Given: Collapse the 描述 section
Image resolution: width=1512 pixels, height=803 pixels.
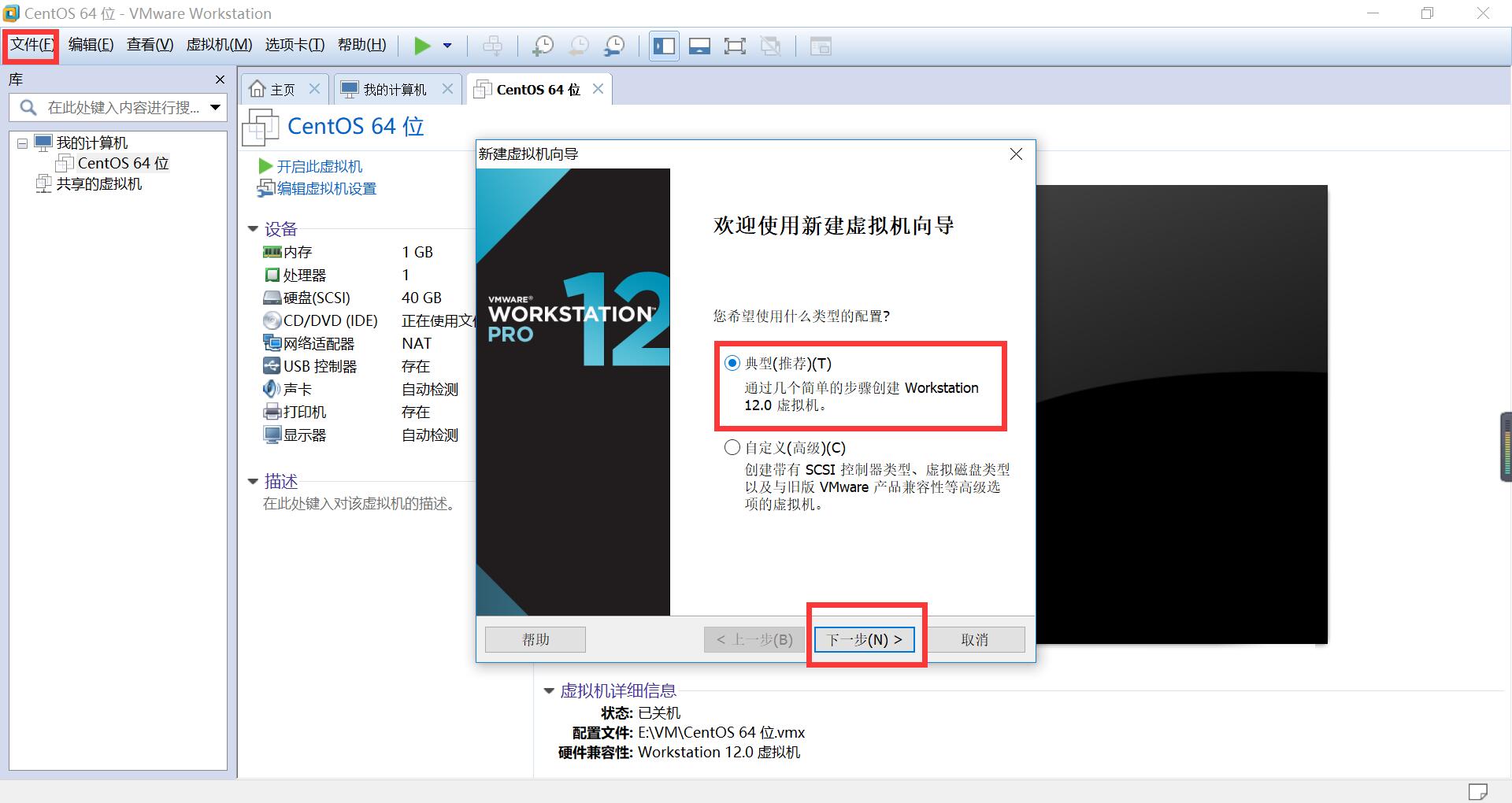Looking at the screenshot, I should tap(253, 481).
